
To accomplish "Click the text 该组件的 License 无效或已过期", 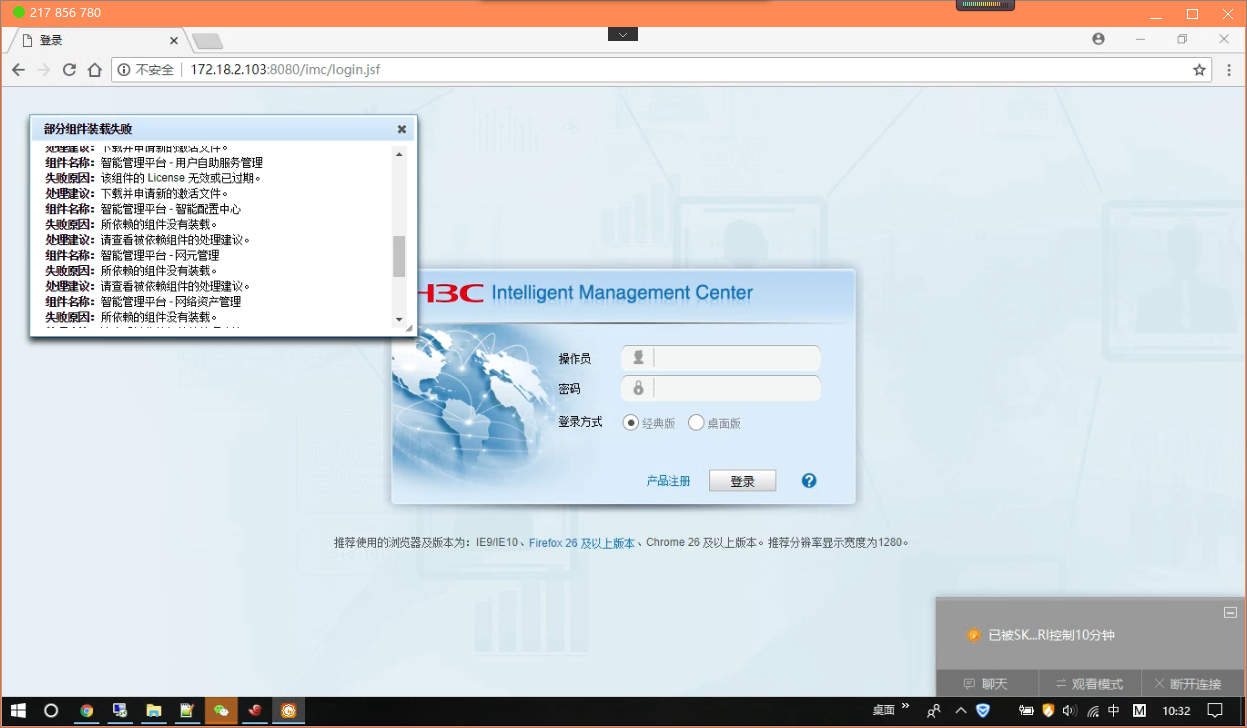I will click(181, 178).
